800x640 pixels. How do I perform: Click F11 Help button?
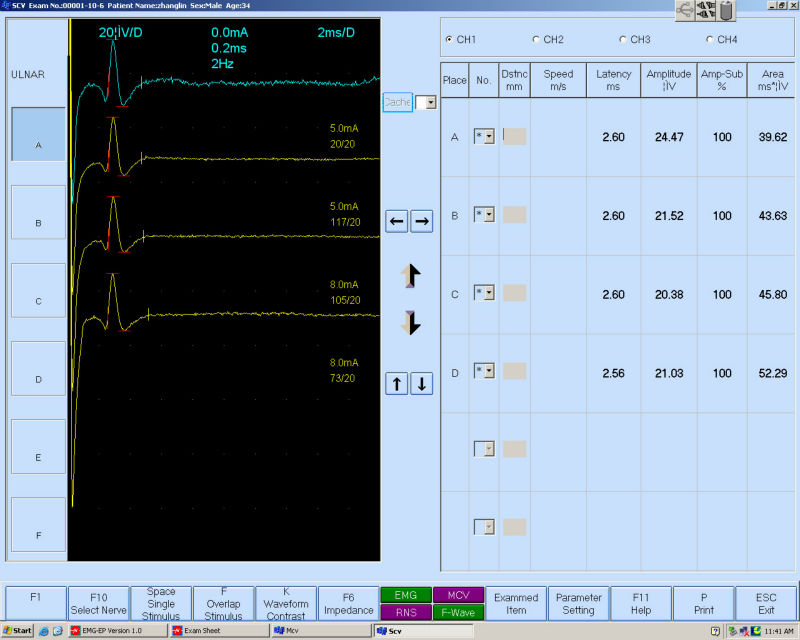click(641, 603)
